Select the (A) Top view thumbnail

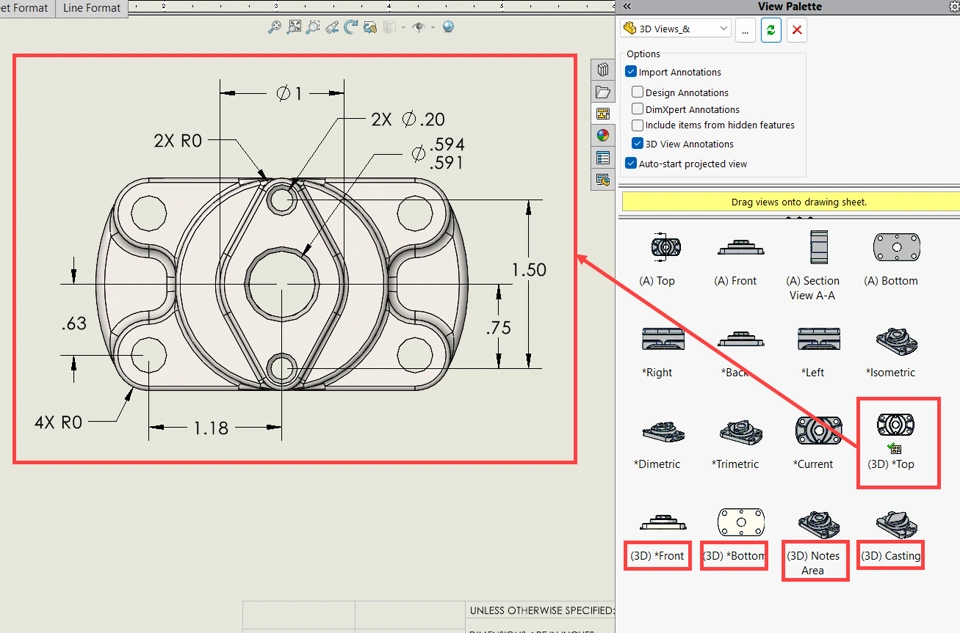pyautogui.click(x=666, y=247)
